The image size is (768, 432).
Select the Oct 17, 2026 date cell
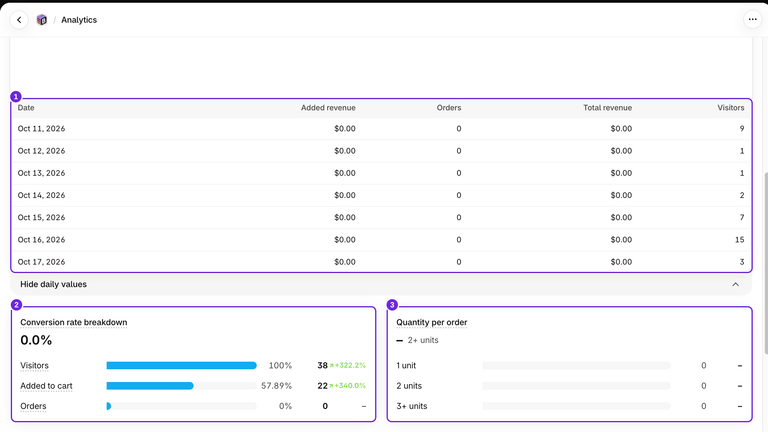[41, 262]
